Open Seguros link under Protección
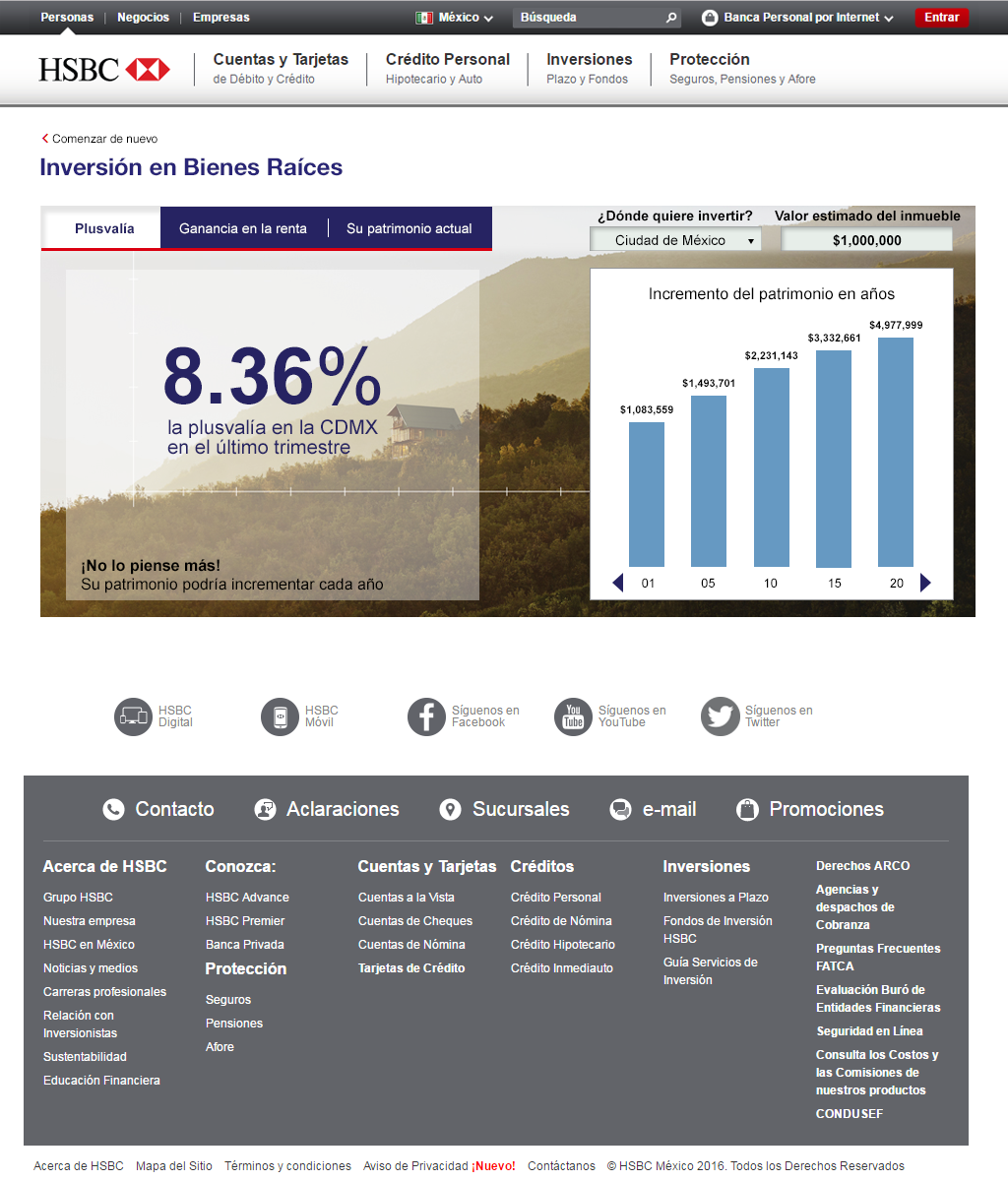The height and width of the screenshot is (1181, 1008). coord(228,1000)
